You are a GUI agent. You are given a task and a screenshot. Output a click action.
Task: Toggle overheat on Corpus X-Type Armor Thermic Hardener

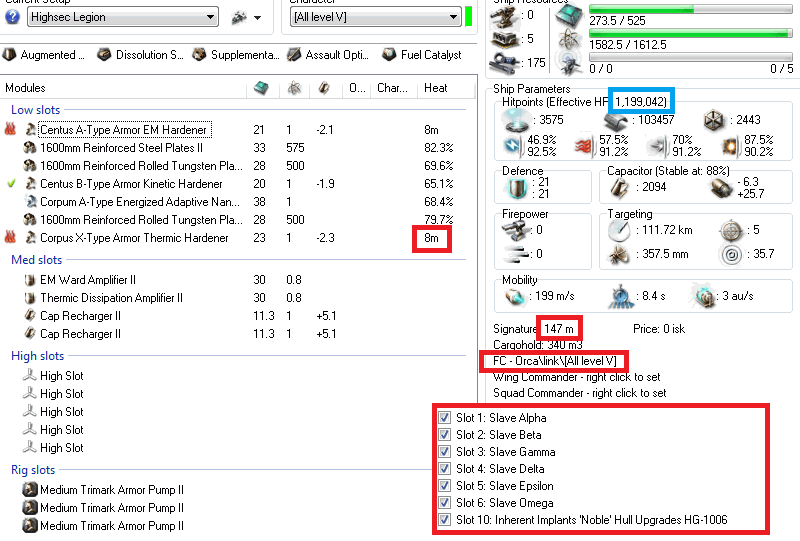tap(10, 237)
